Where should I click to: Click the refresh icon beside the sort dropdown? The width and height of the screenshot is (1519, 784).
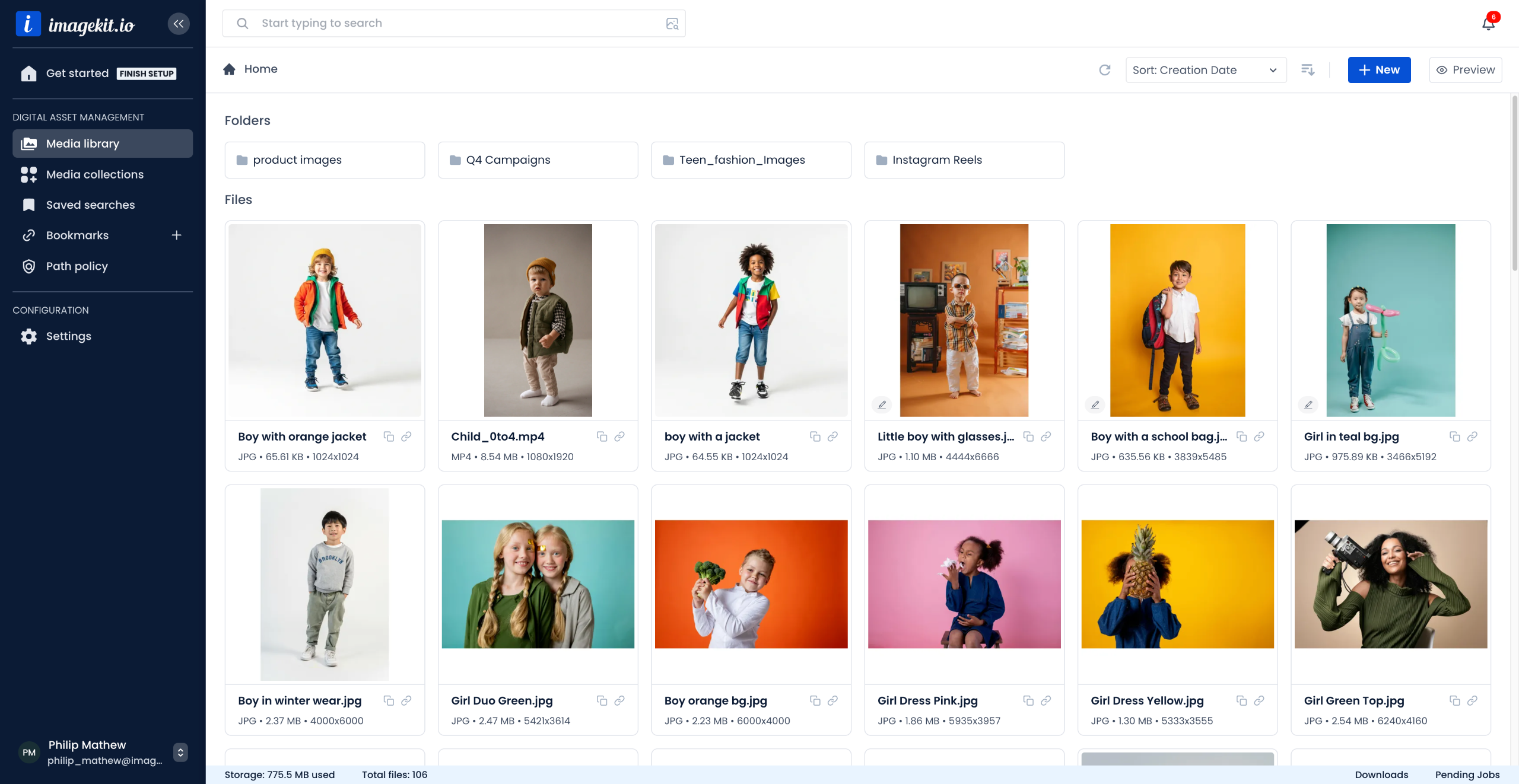point(1104,70)
